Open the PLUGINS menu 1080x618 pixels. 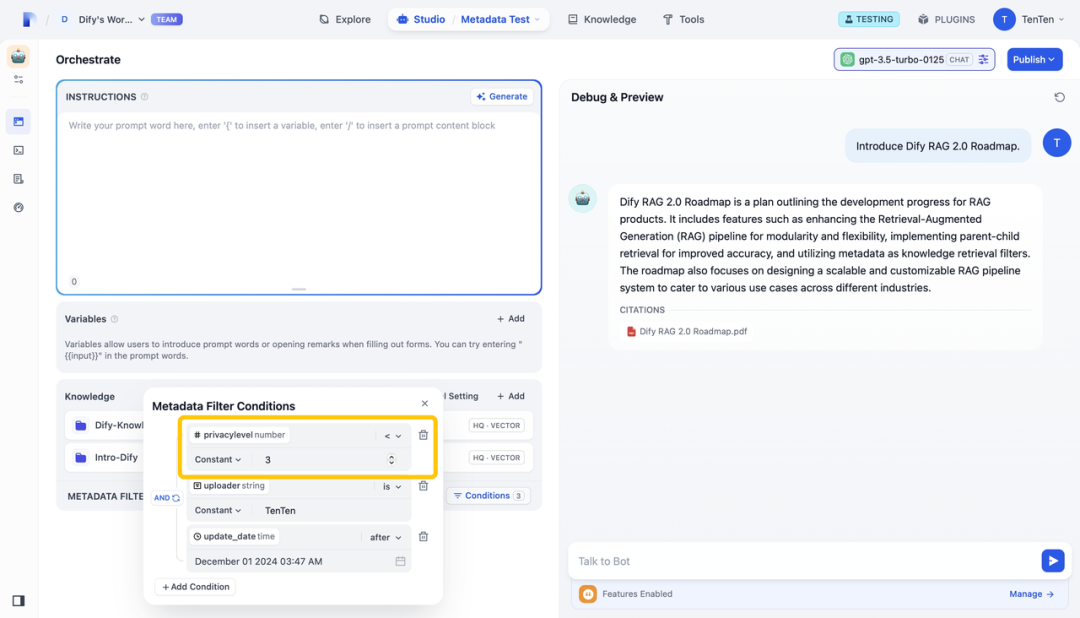[x=946, y=19]
